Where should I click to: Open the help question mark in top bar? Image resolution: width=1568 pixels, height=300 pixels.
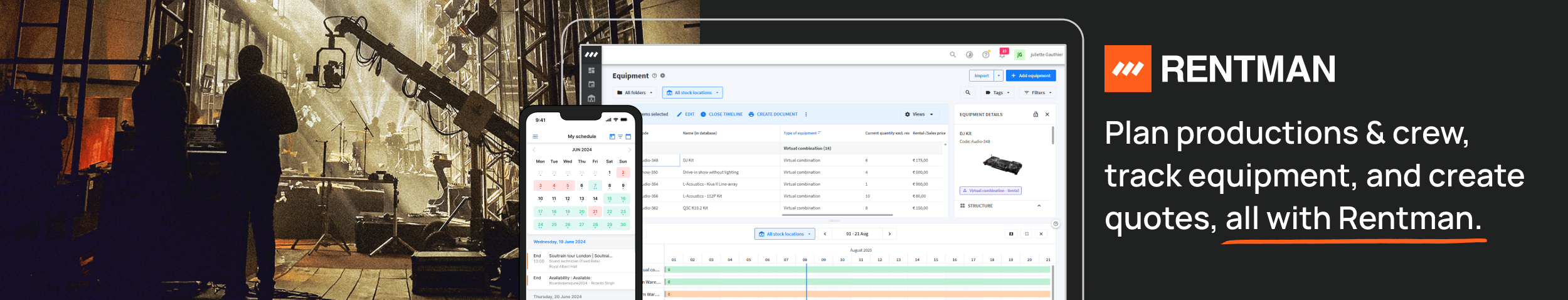(x=985, y=55)
